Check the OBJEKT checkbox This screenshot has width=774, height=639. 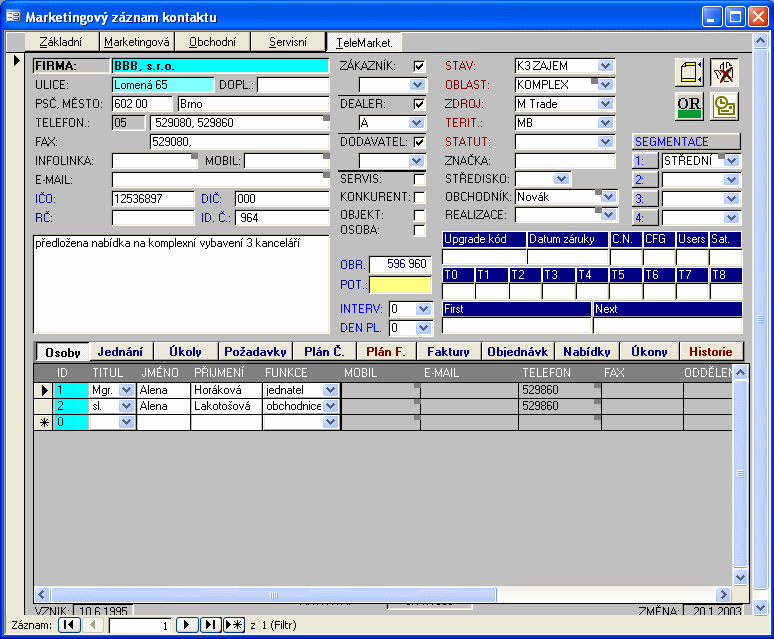coord(419,216)
